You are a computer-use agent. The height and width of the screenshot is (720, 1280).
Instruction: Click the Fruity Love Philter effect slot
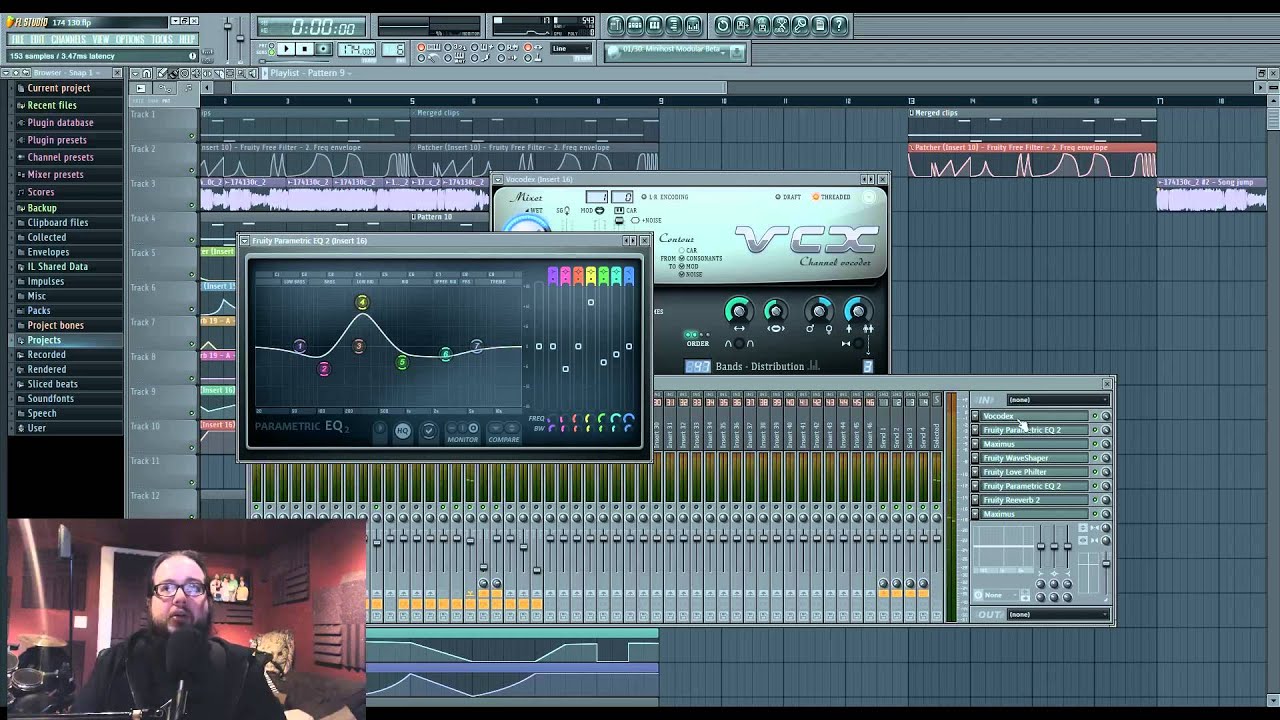(1034, 472)
